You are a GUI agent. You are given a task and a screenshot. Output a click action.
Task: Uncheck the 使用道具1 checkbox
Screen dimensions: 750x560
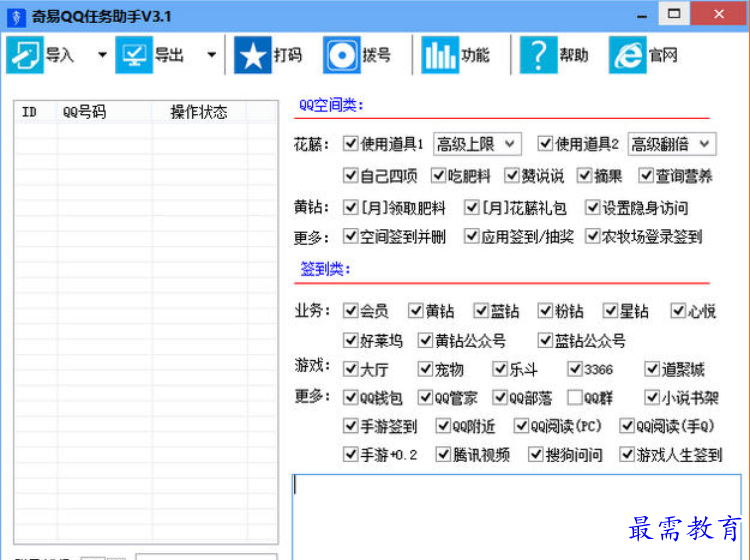tap(350, 143)
